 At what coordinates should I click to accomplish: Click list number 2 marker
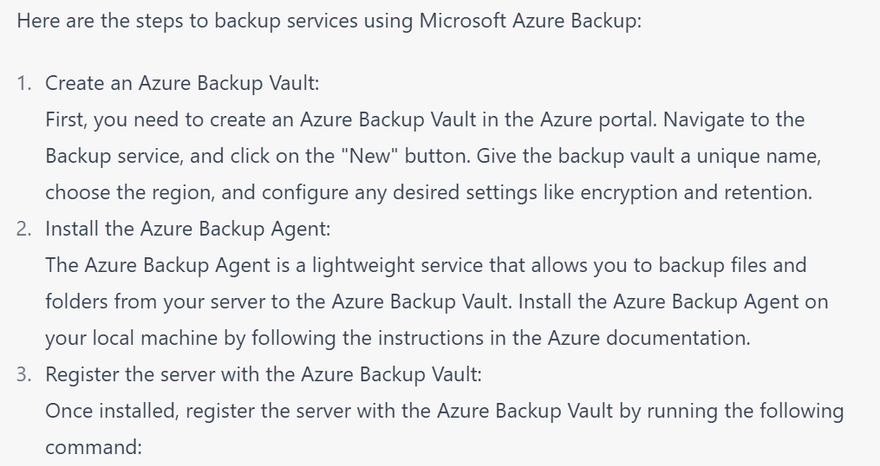[x=23, y=229]
